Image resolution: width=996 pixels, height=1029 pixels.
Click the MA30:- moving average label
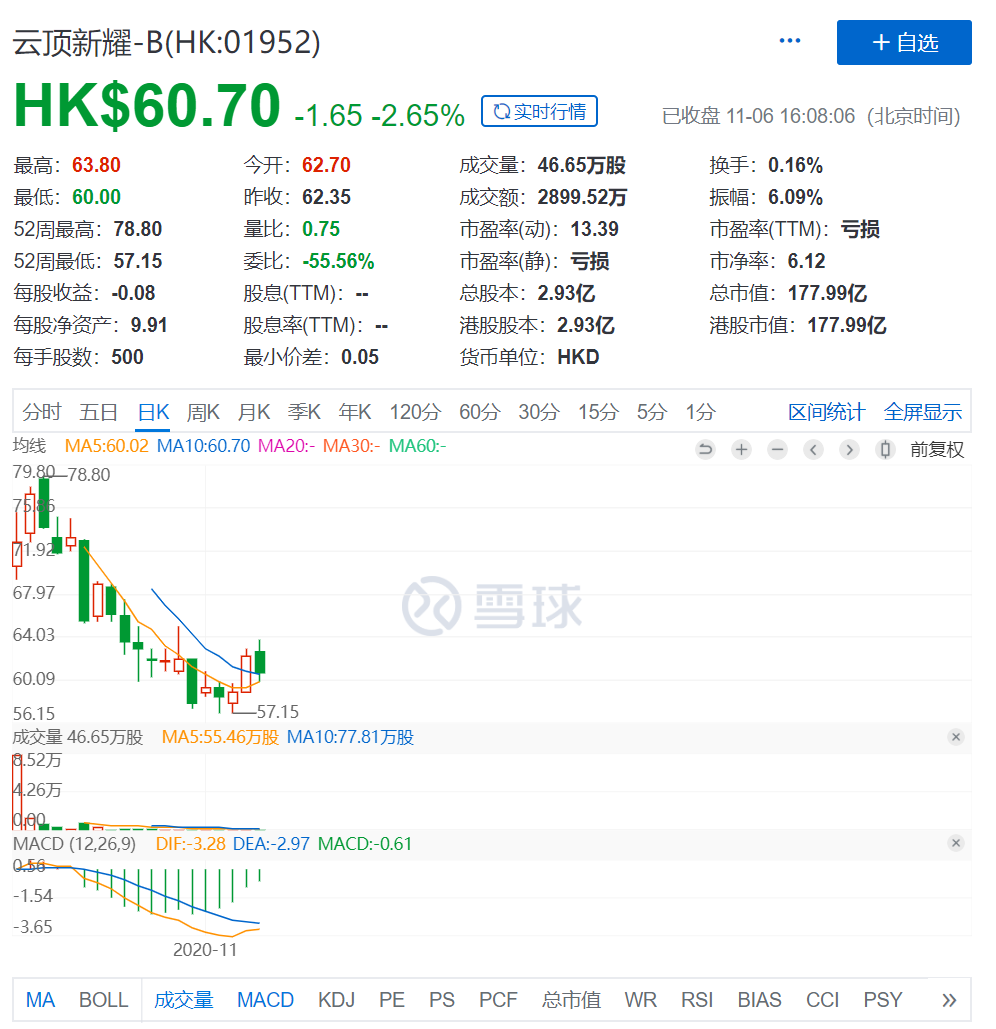[x=351, y=446]
